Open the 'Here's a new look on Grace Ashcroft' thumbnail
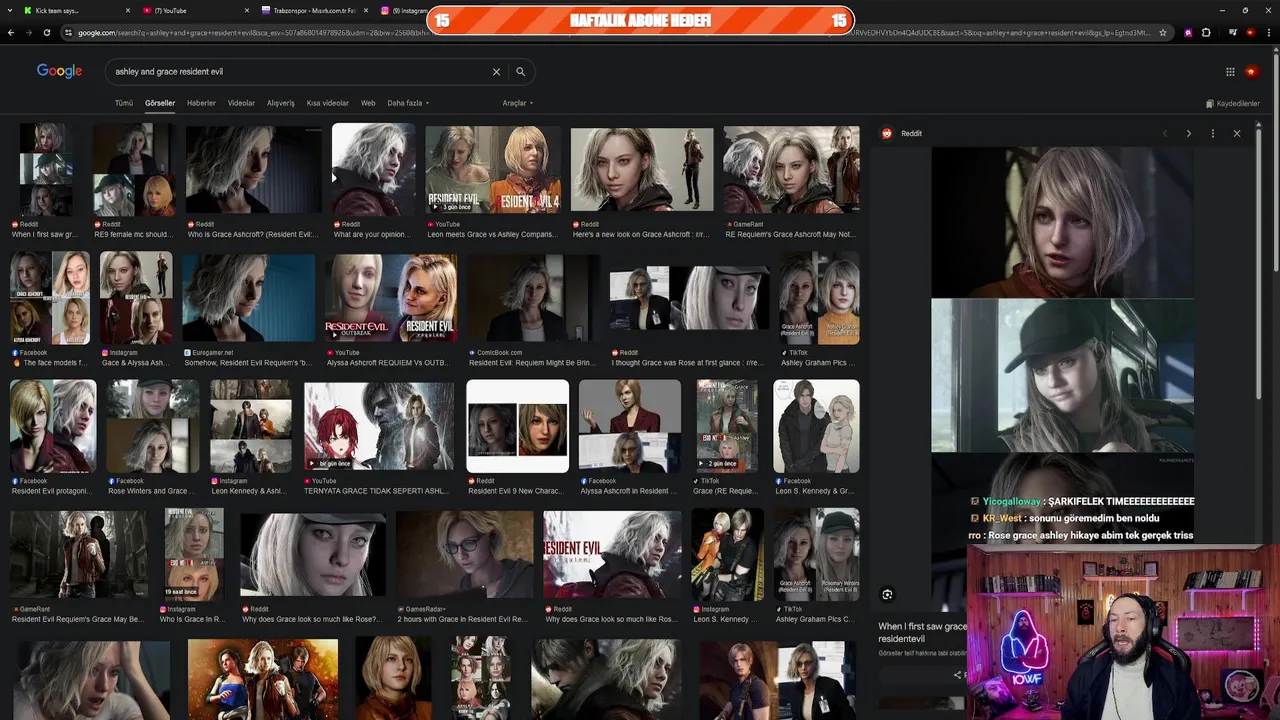 coord(642,169)
